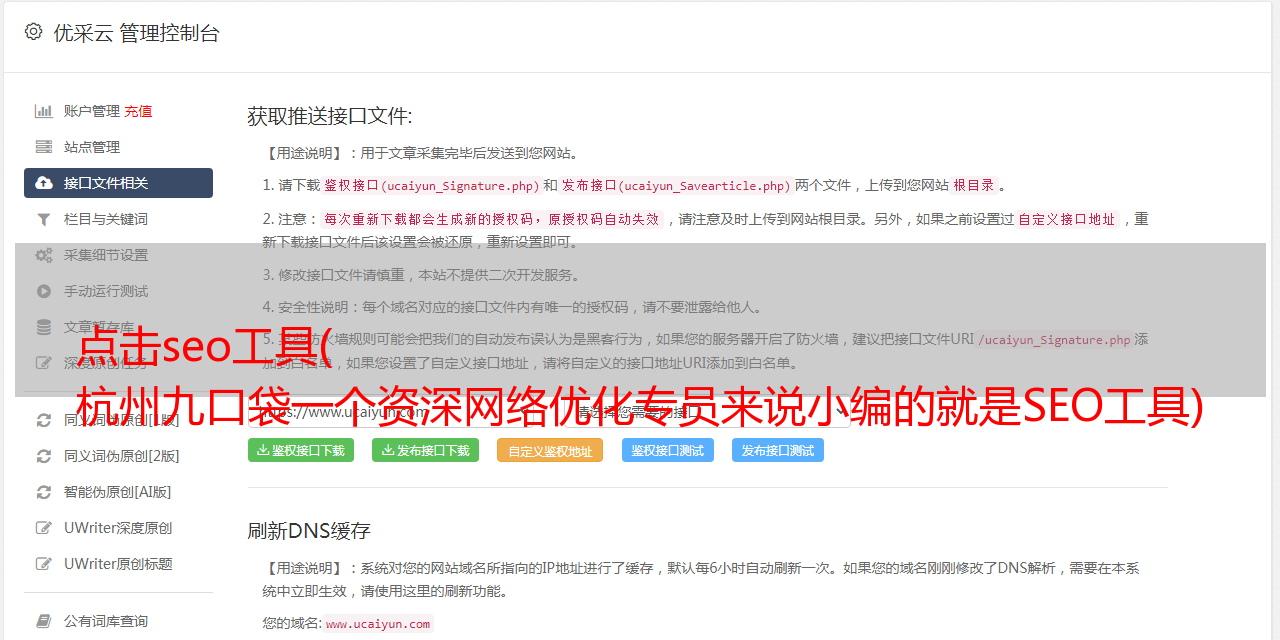This screenshot has width=1280, height=640.
Task: Click the gear icon beside 优采云 管理控制台
Action: pyautogui.click(x=33, y=32)
